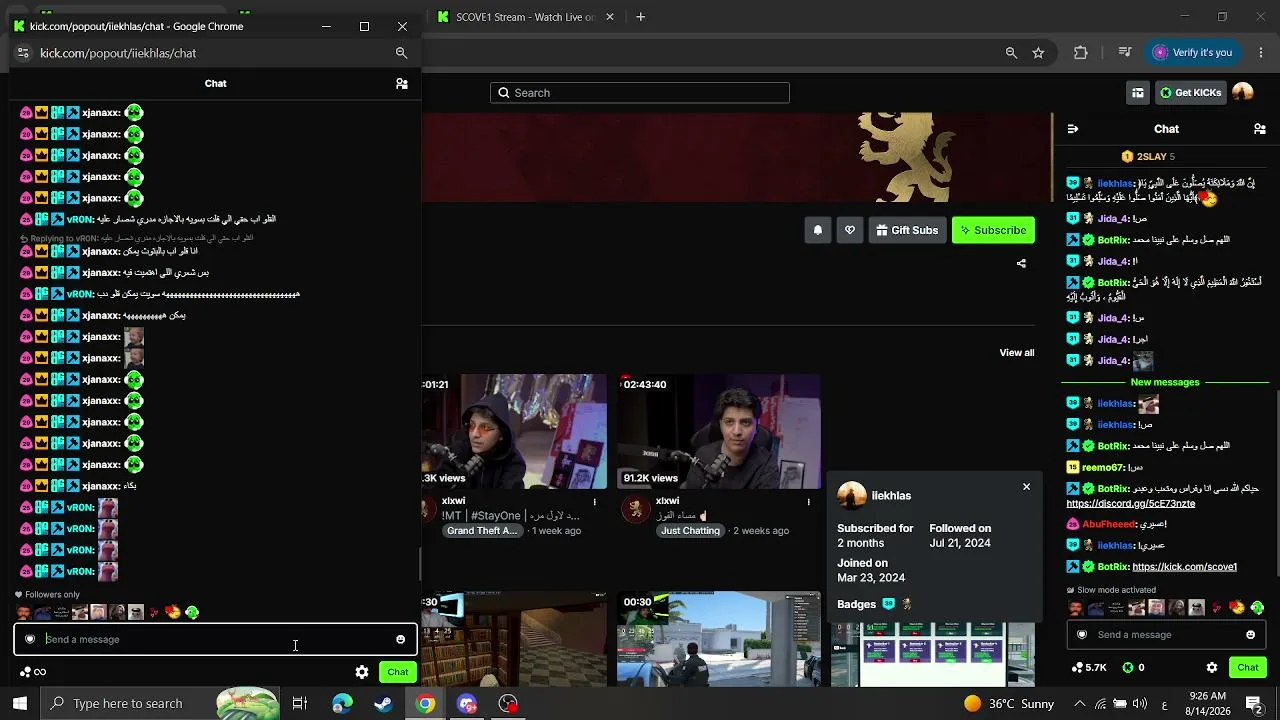
Task: Open emoji picker in popout chat input
Action: pos(400,640)
